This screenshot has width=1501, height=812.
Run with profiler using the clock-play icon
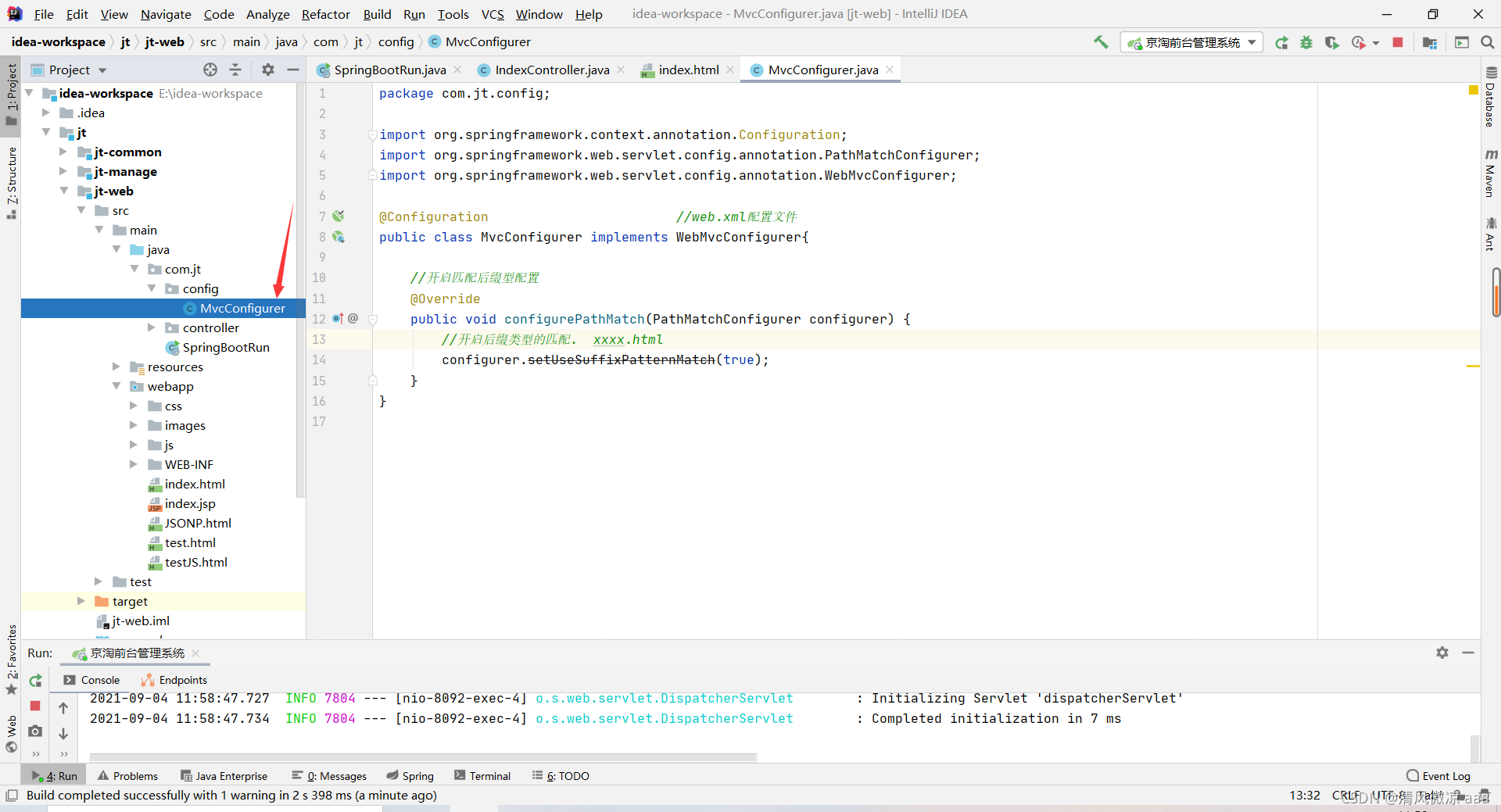(x=1359, y=42)
